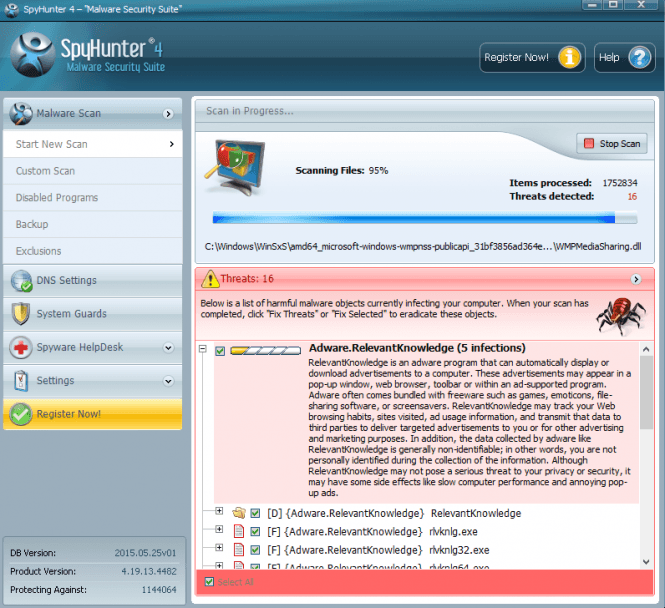Expand the Settings dropdown arrow
Image resolution: width=665 pixels, height=608 pixels.
pyautogui.click(x=168, y=381)
